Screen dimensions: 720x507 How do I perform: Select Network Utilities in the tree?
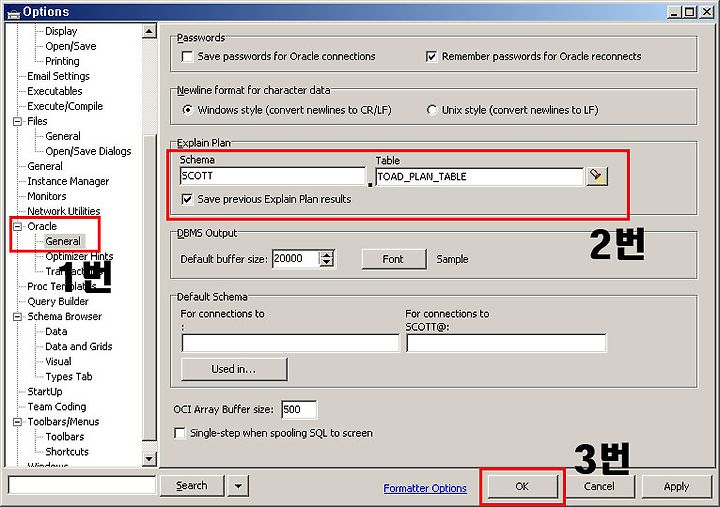pyautogui.click(x=63, y=211)
